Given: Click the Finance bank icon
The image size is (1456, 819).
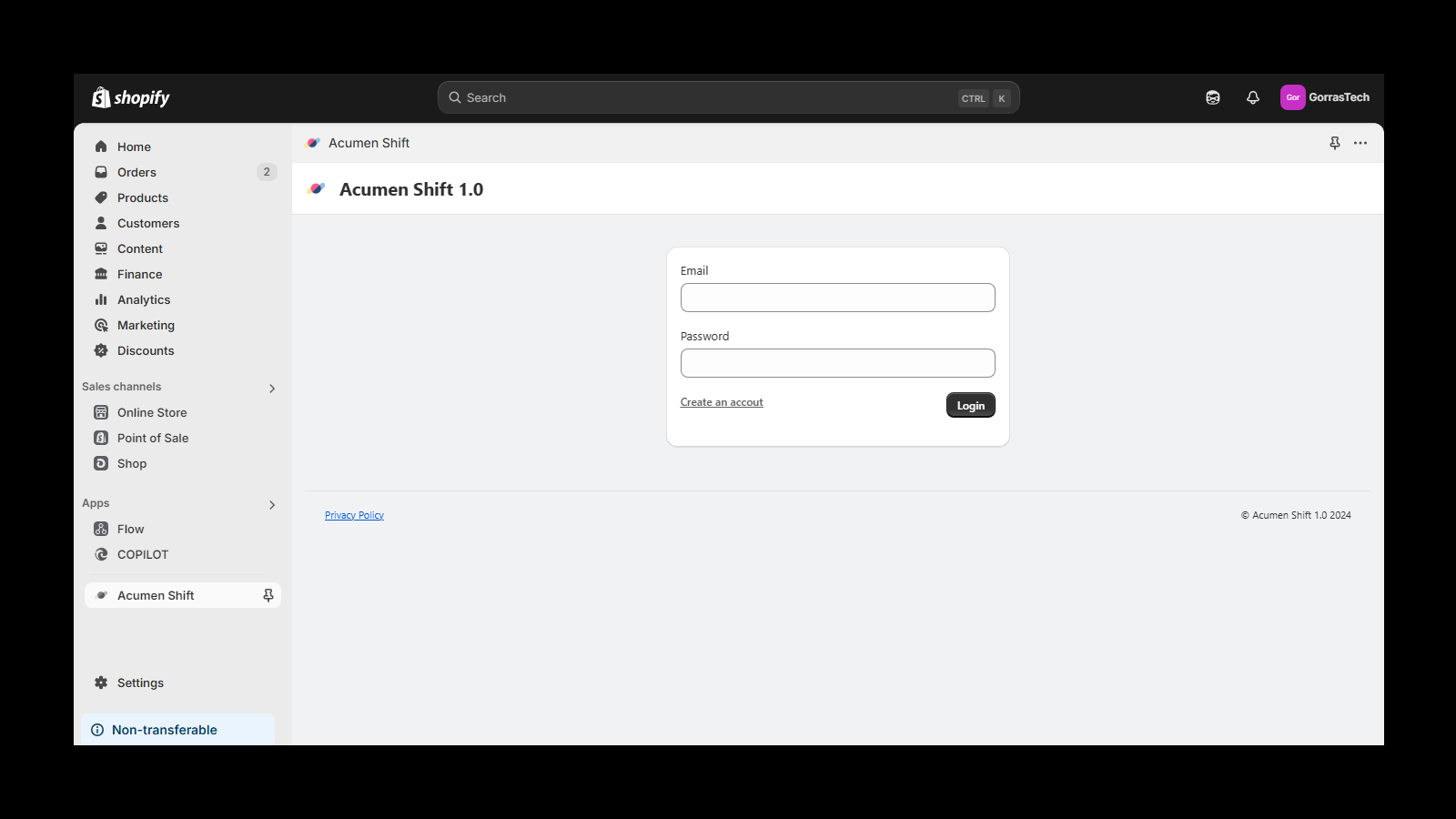Looking at the screenshot, I should (101, 274).
